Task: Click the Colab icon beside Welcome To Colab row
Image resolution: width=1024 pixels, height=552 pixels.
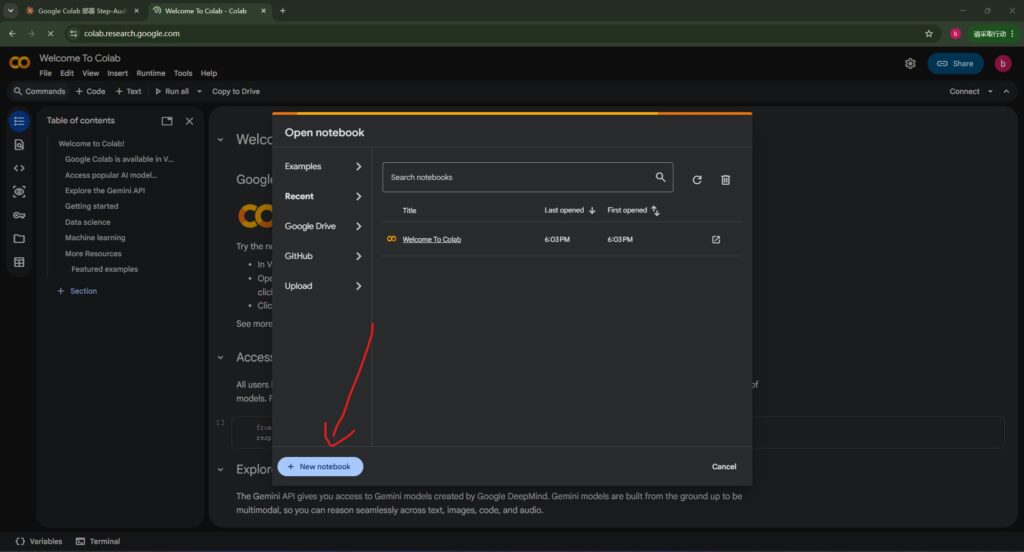Action: [391, 239]
